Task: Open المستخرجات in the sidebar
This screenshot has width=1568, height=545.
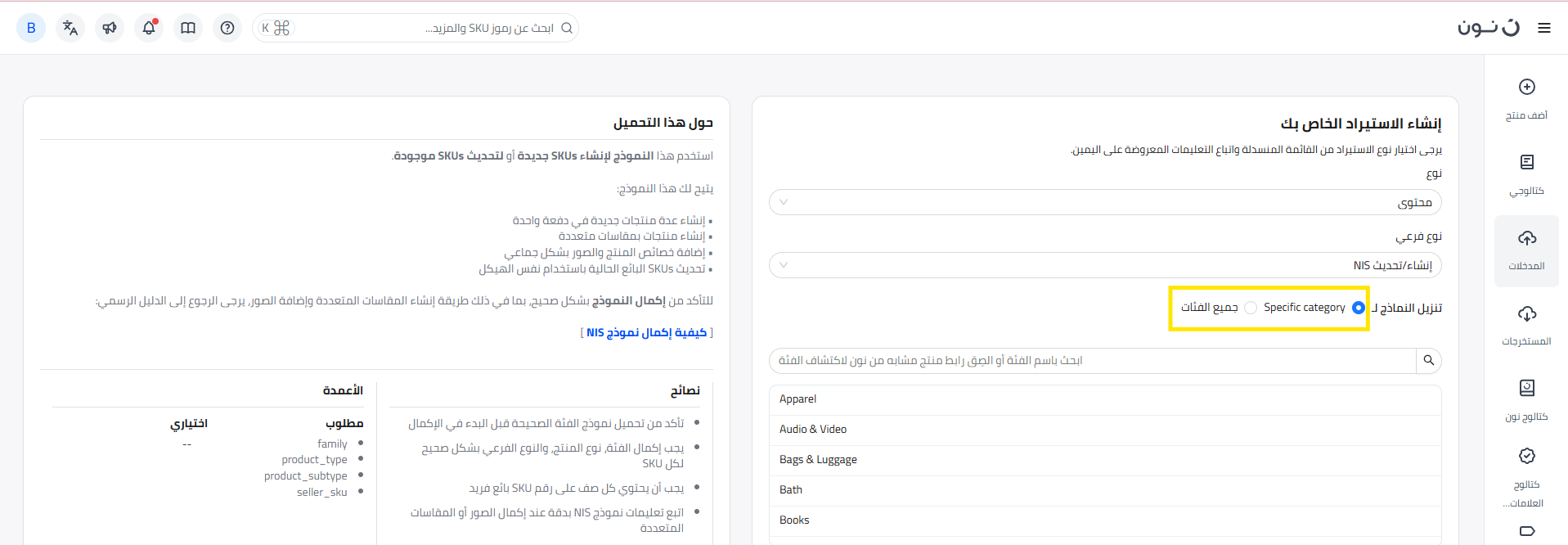Action: coord(1526,324)
